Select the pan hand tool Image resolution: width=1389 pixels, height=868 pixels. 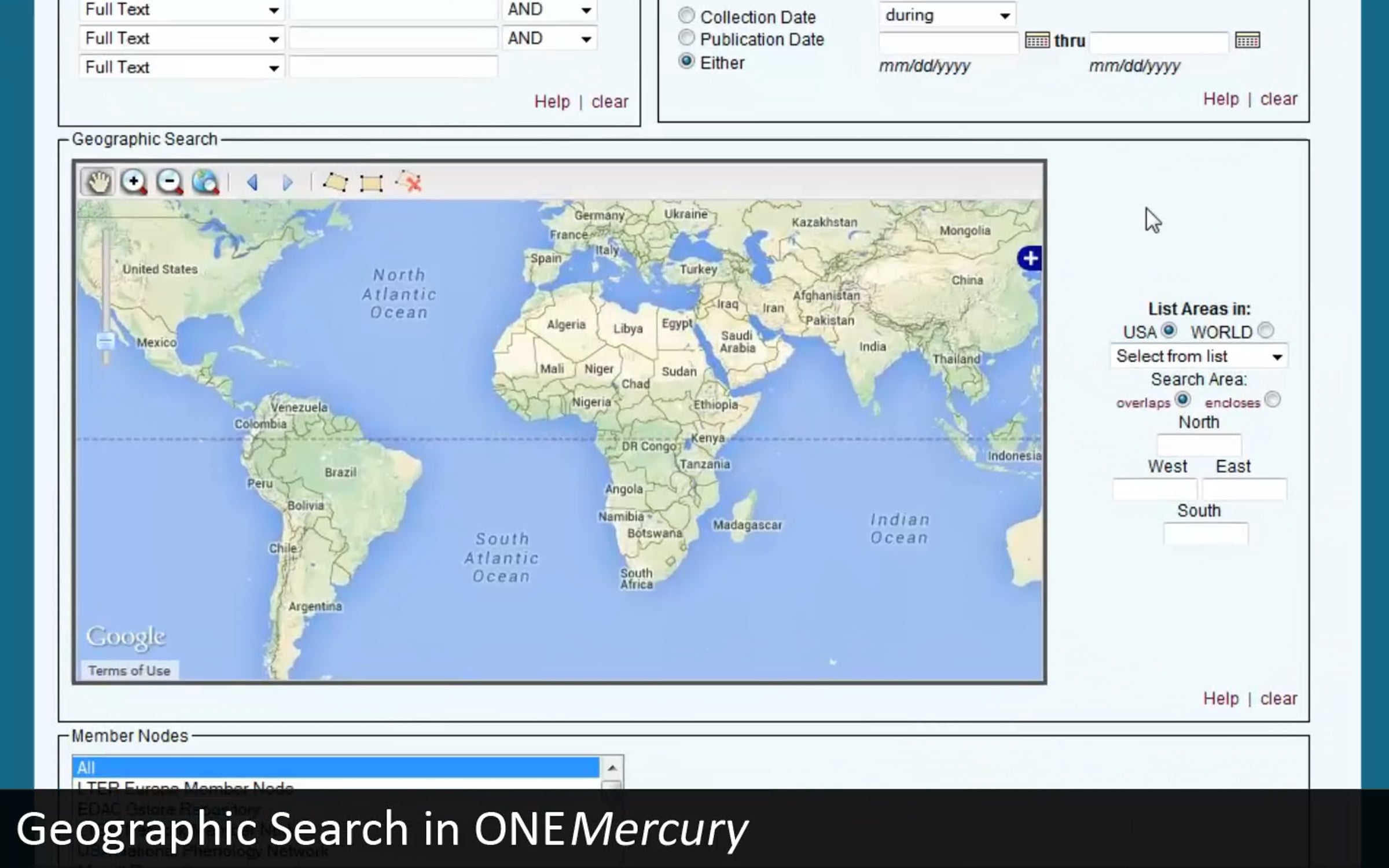tap(97, 182)
